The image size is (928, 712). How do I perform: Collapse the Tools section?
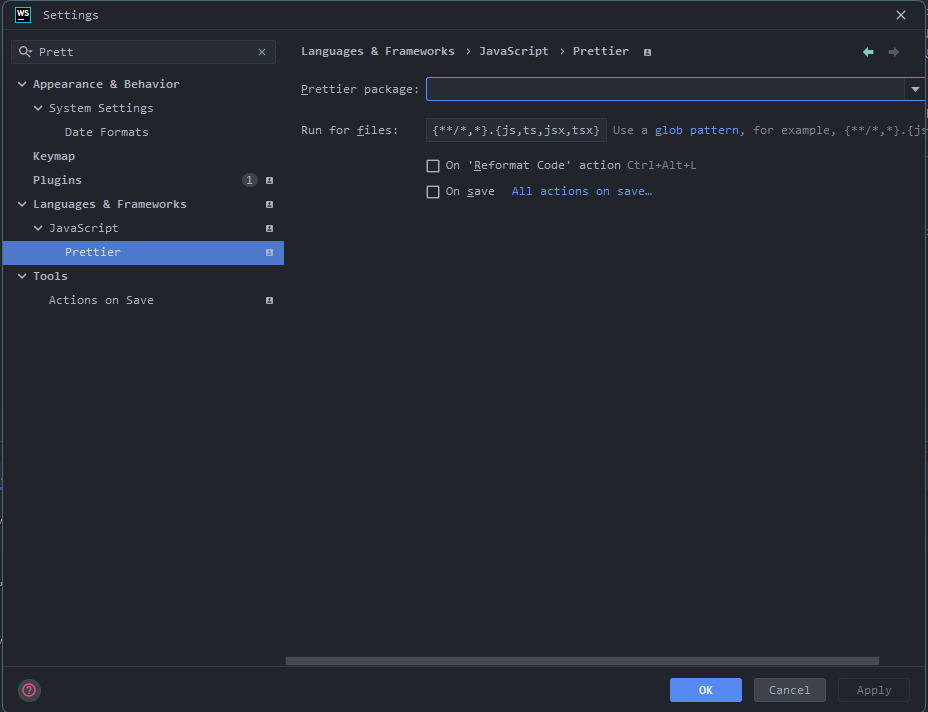tap(22, 276)
